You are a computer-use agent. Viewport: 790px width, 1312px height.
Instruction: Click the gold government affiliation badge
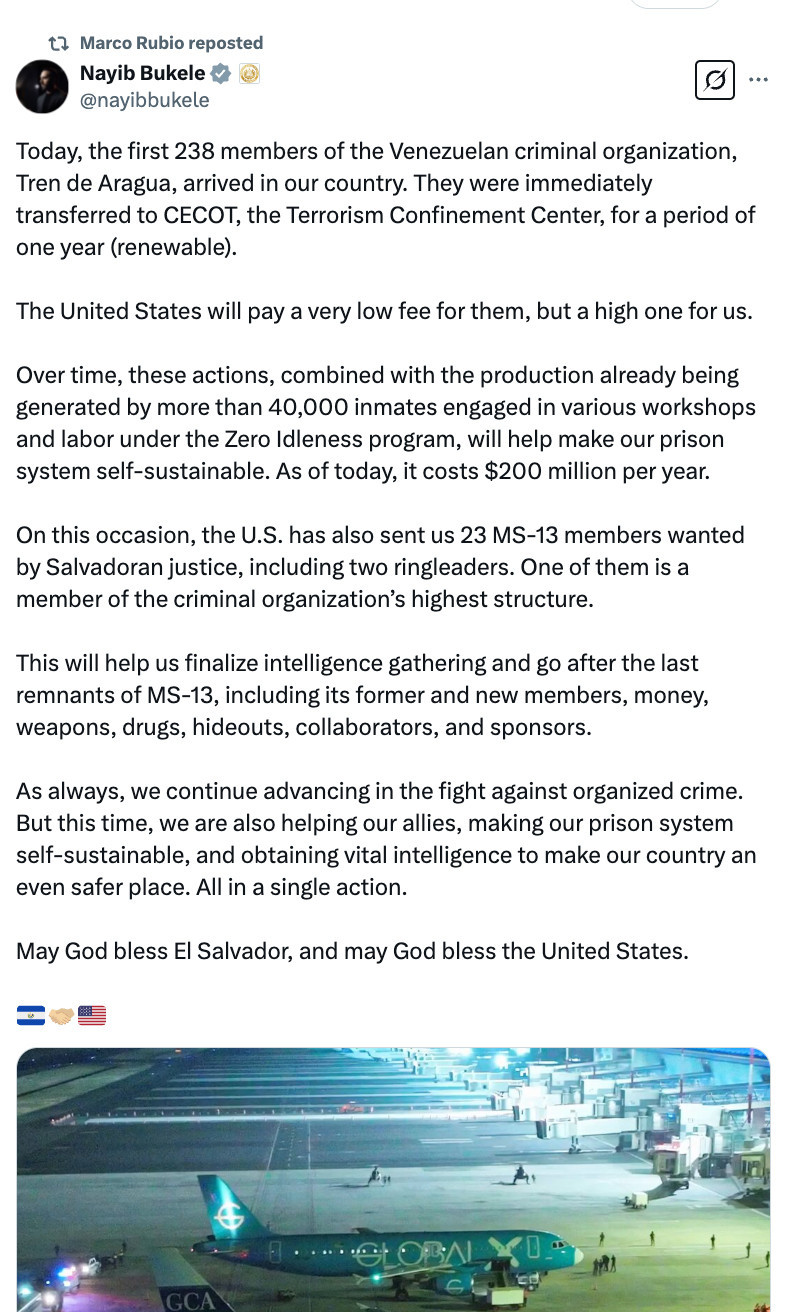[249, 73]
